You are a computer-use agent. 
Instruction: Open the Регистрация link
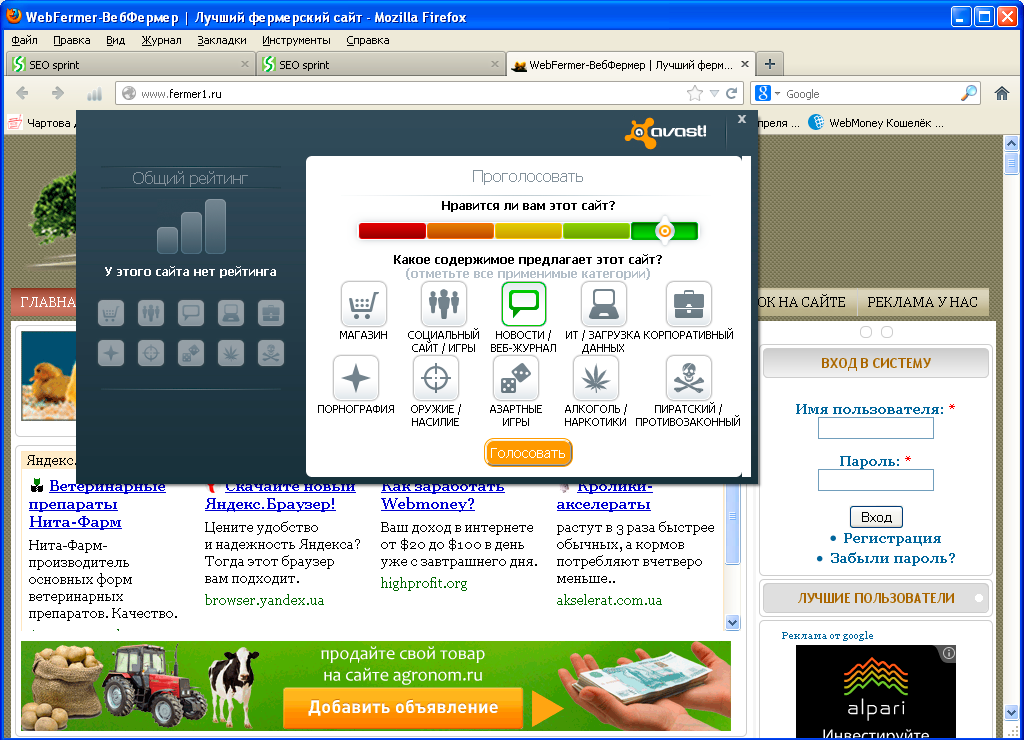(x=892, y=538)
